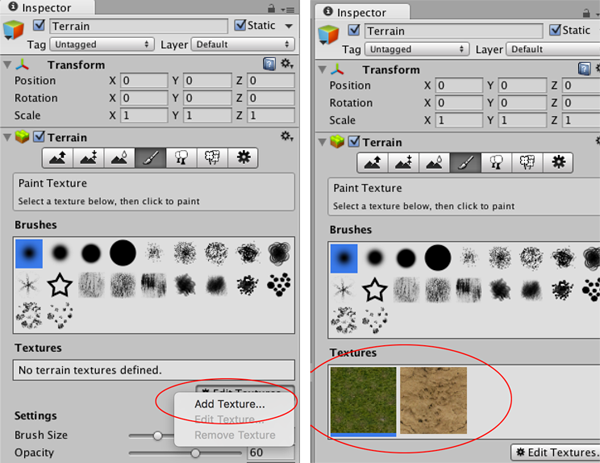Collapse Transform component in left Inspector

click(7, 65)
